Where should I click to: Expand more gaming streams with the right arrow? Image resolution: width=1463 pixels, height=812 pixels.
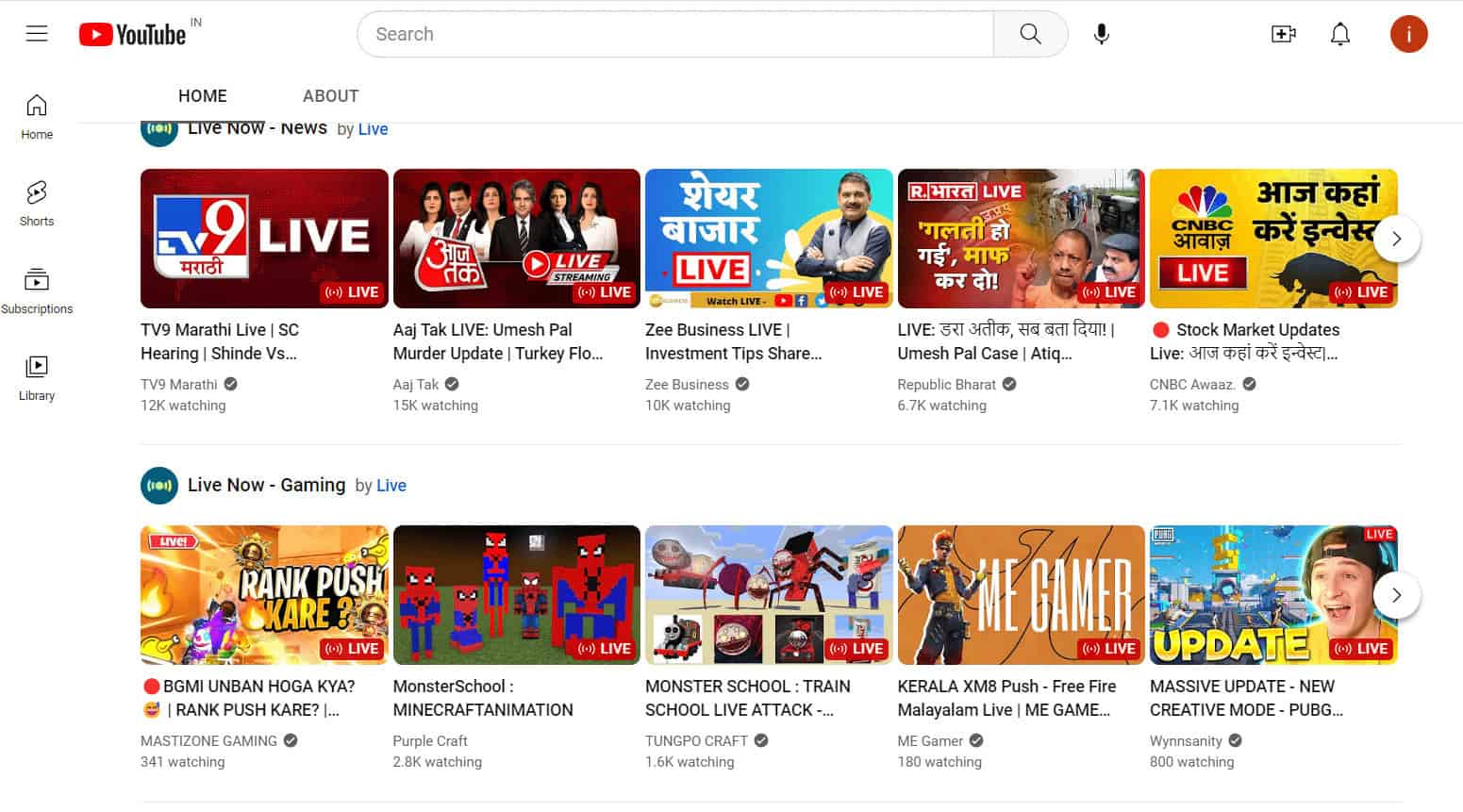click(x=1397, y=595)
